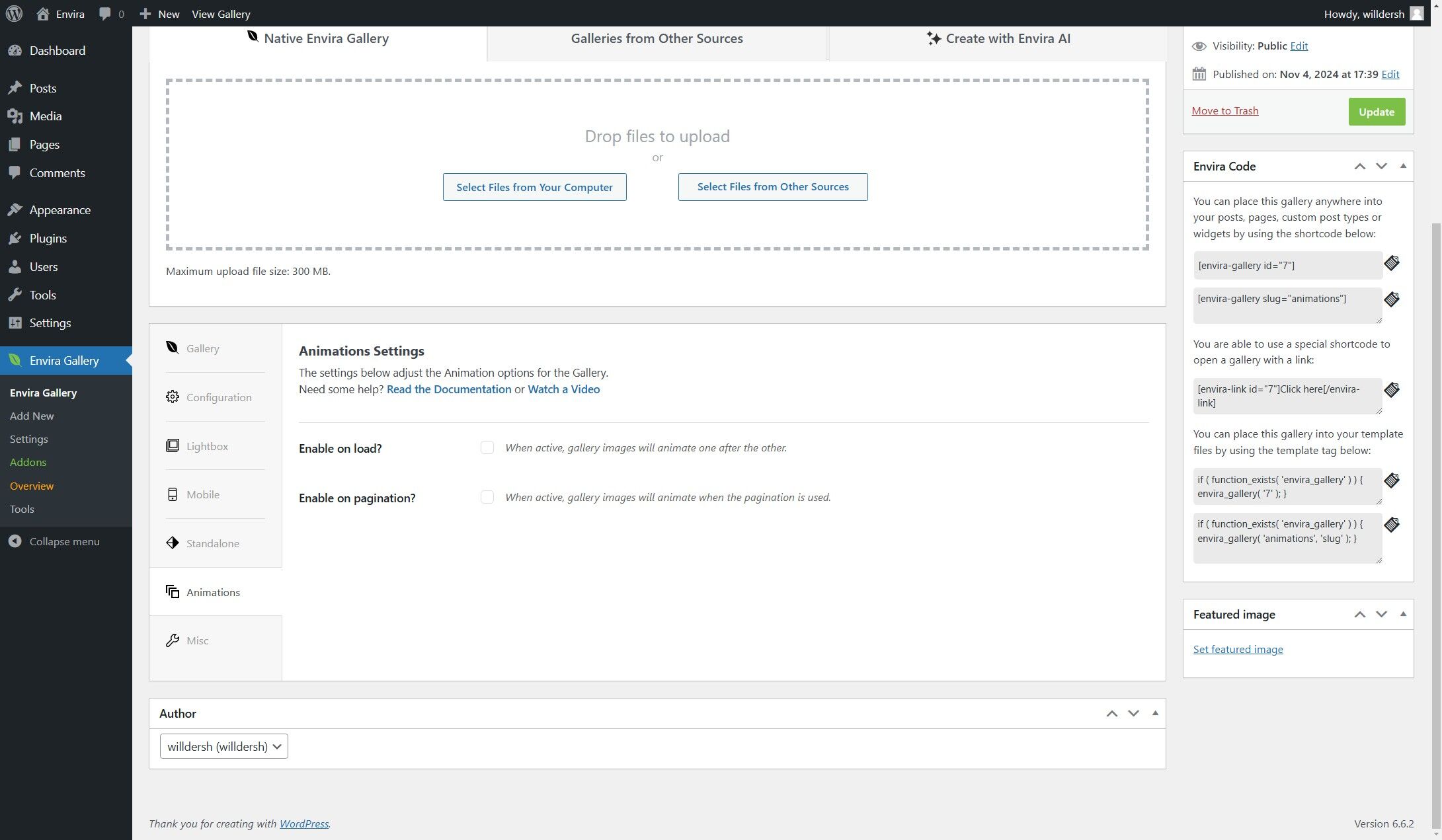
Task: Open Overview submenu link
Action: coord(32,486)
